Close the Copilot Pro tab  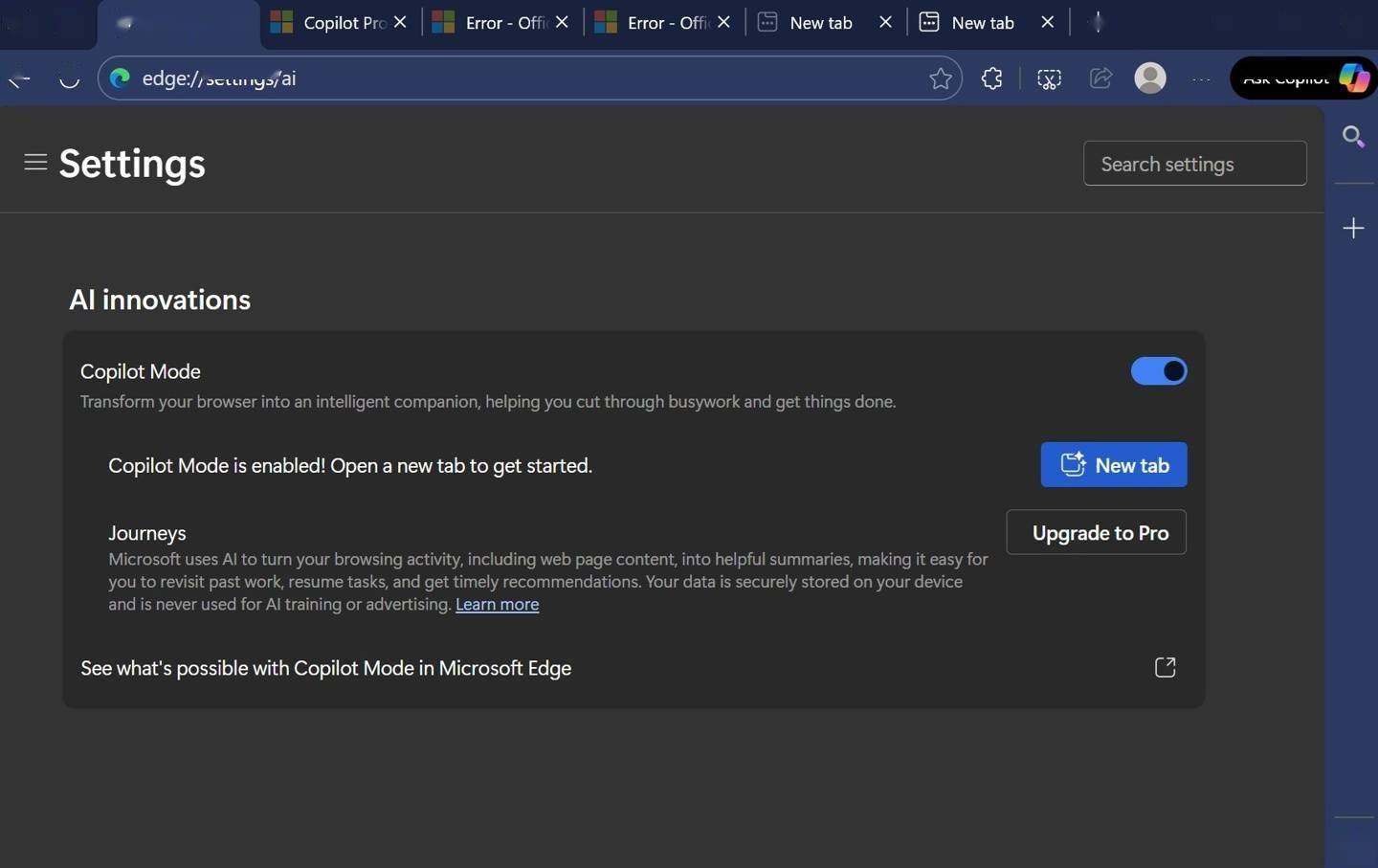point(400,22)
